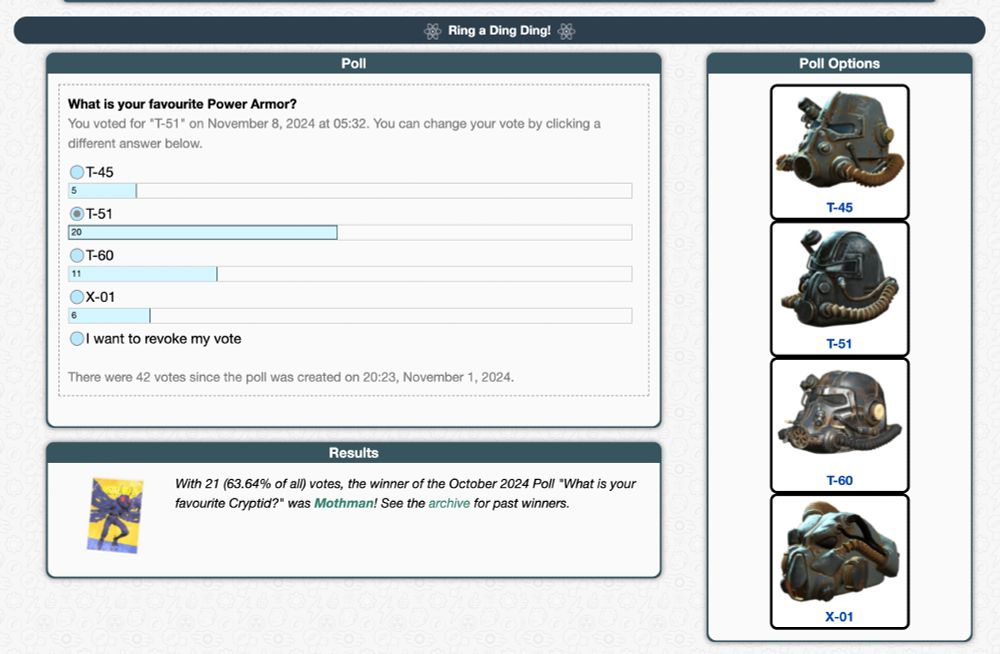Select the T-45 radio button
This screenshot has width=1000, height=654.
point(77,172)
